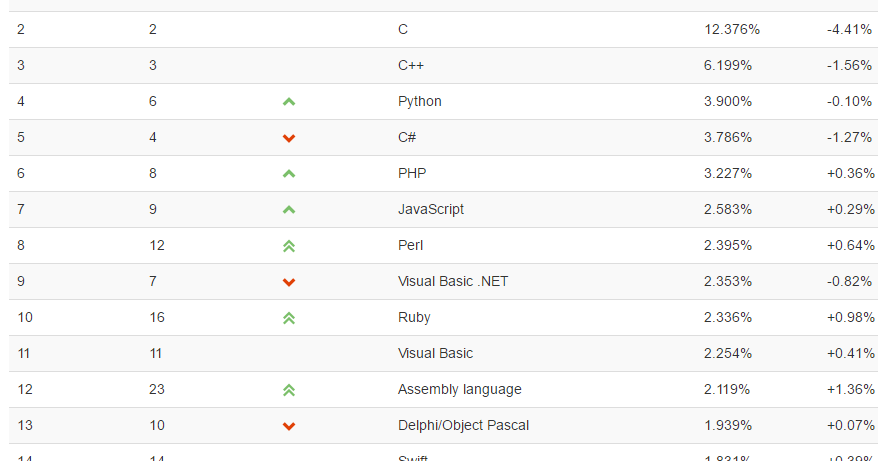Click the JavaScript language name
This screenshot has height=461, width=878.
click(x=431, y=209)
